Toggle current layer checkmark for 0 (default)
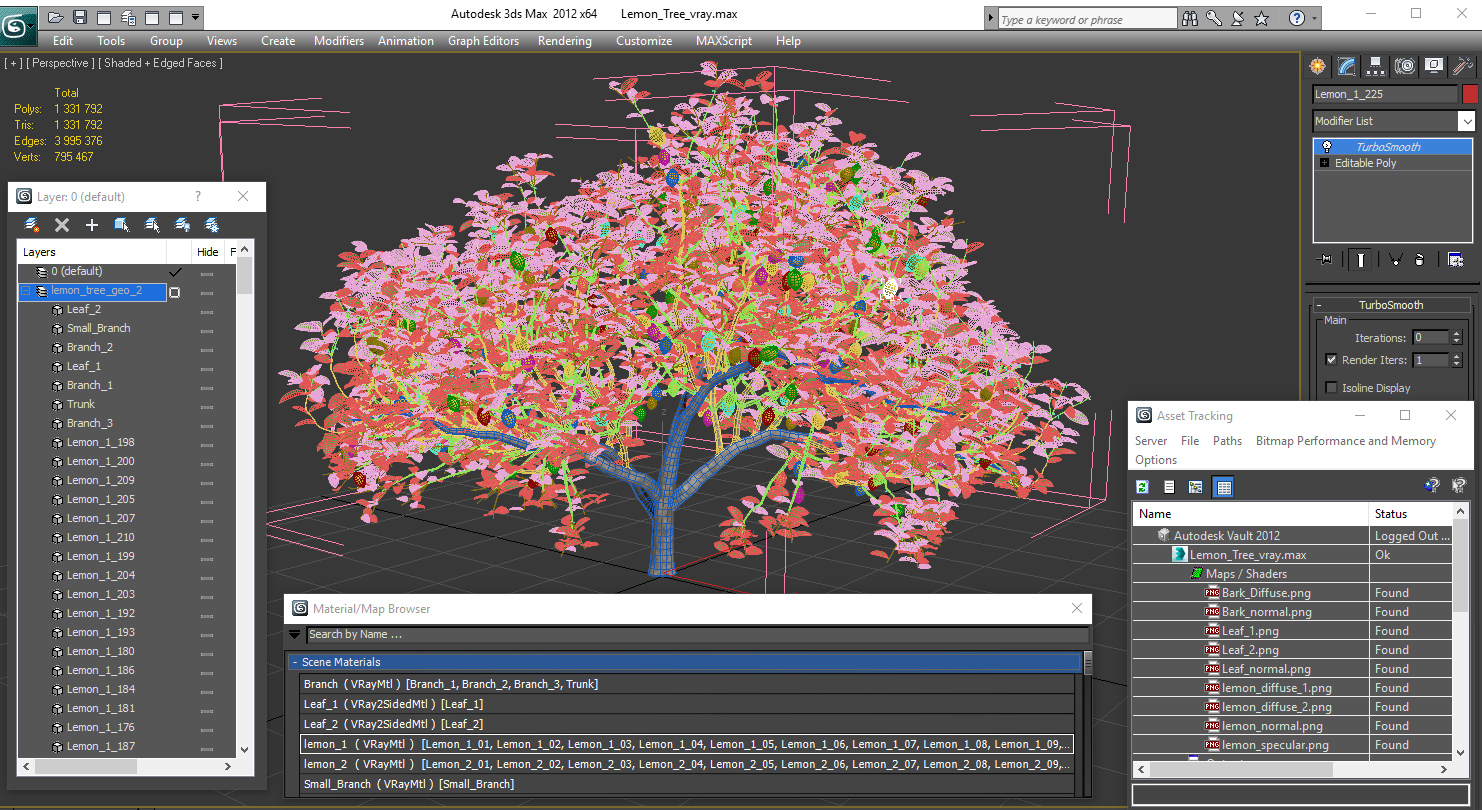This screenshot has height=810, width=1482. coord(175,272)
